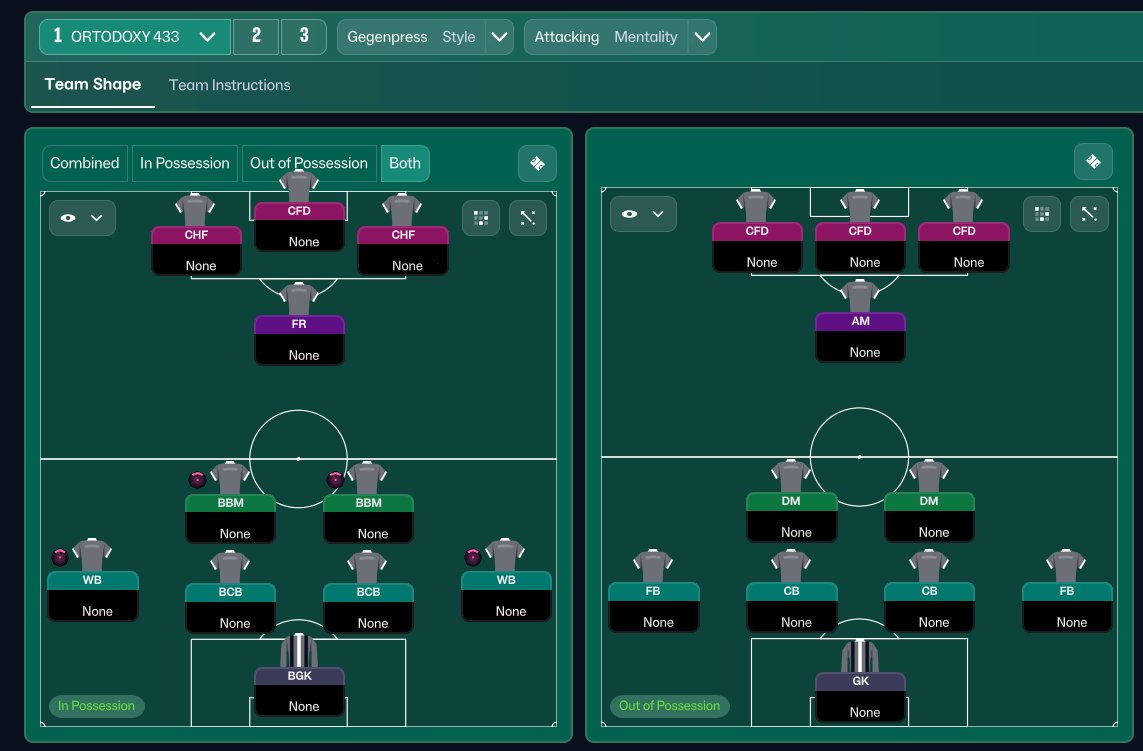Click the pink badge beside left BBM
1143x751 pixels.
(x=198, y=480)
